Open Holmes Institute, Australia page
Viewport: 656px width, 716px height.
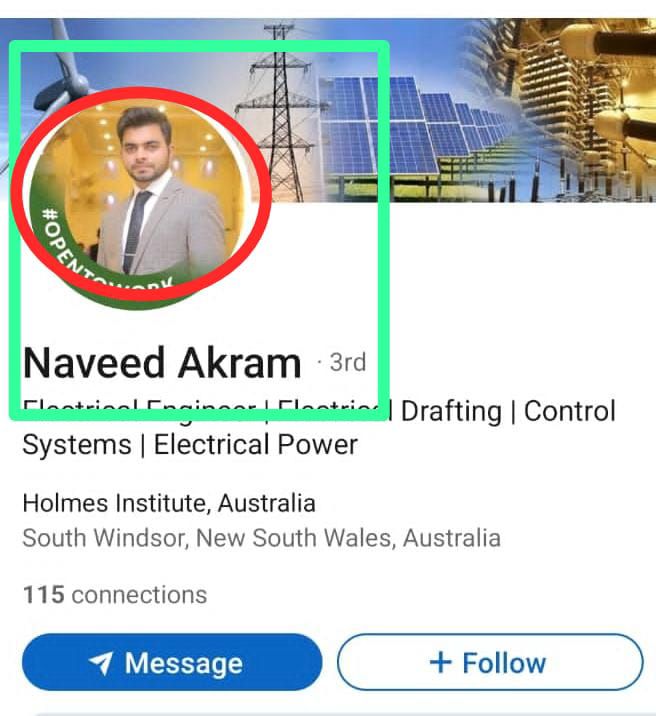[169, 503]
